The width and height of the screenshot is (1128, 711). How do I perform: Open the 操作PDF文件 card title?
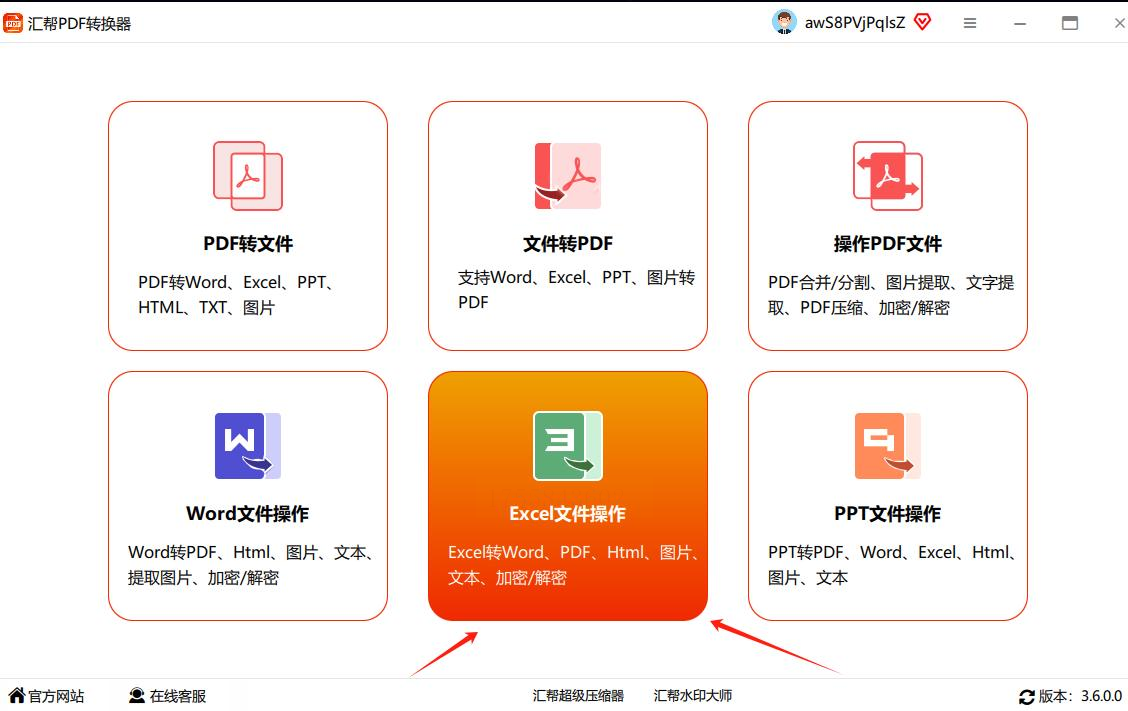887,244
